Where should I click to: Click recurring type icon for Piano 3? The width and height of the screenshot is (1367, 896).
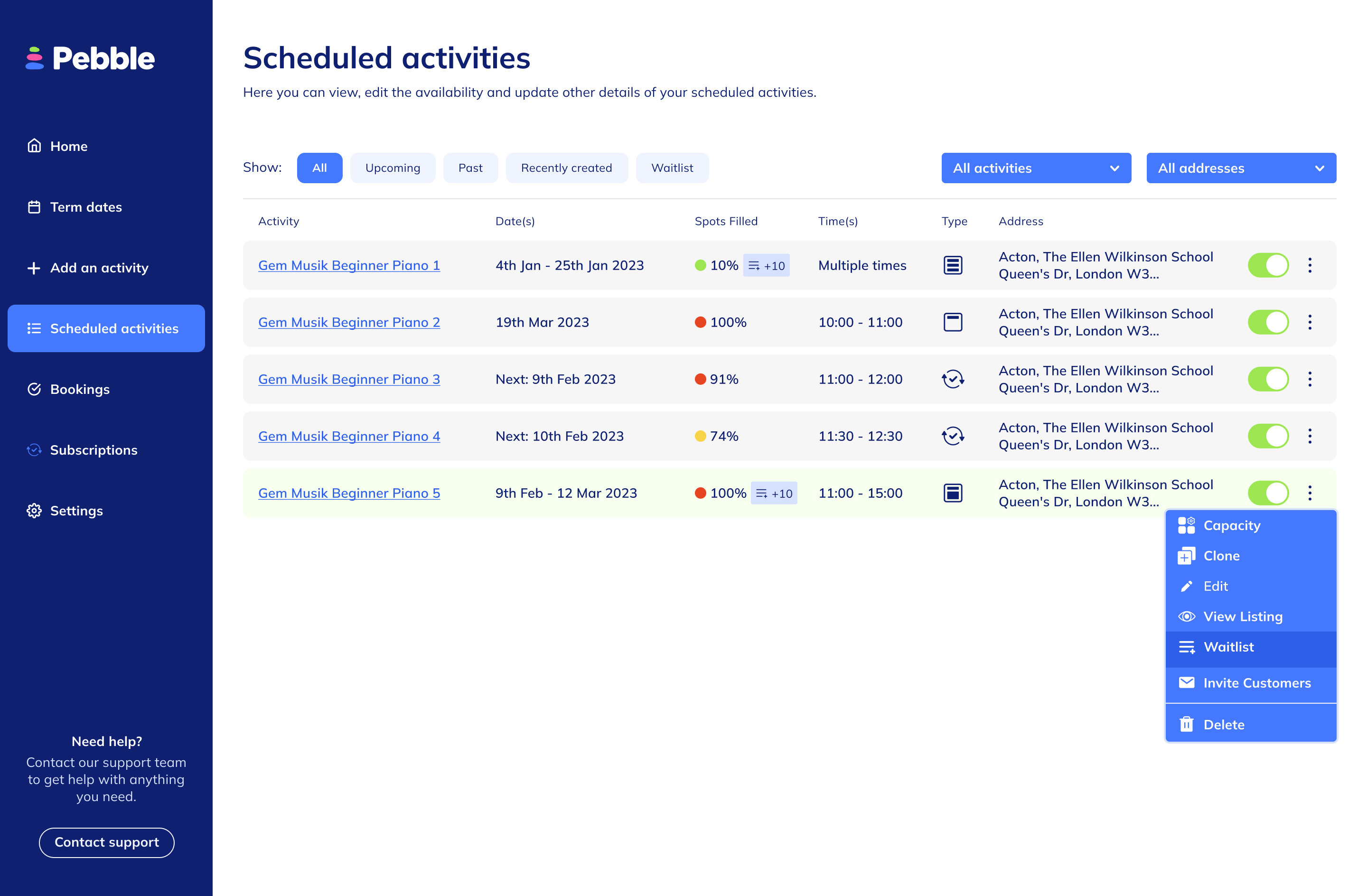[x=952, y=379]
